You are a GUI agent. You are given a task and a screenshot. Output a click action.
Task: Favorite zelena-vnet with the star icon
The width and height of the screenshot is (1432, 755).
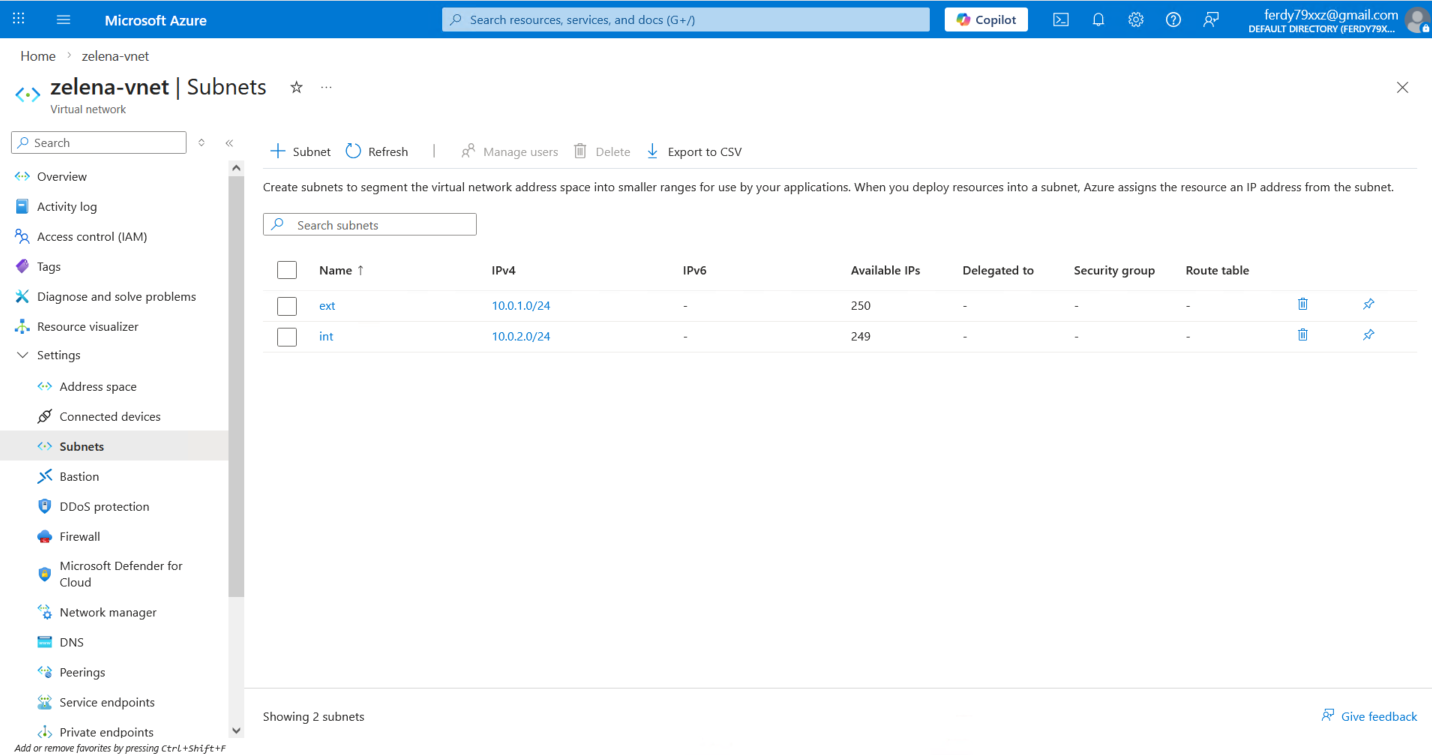pos(296,88)
